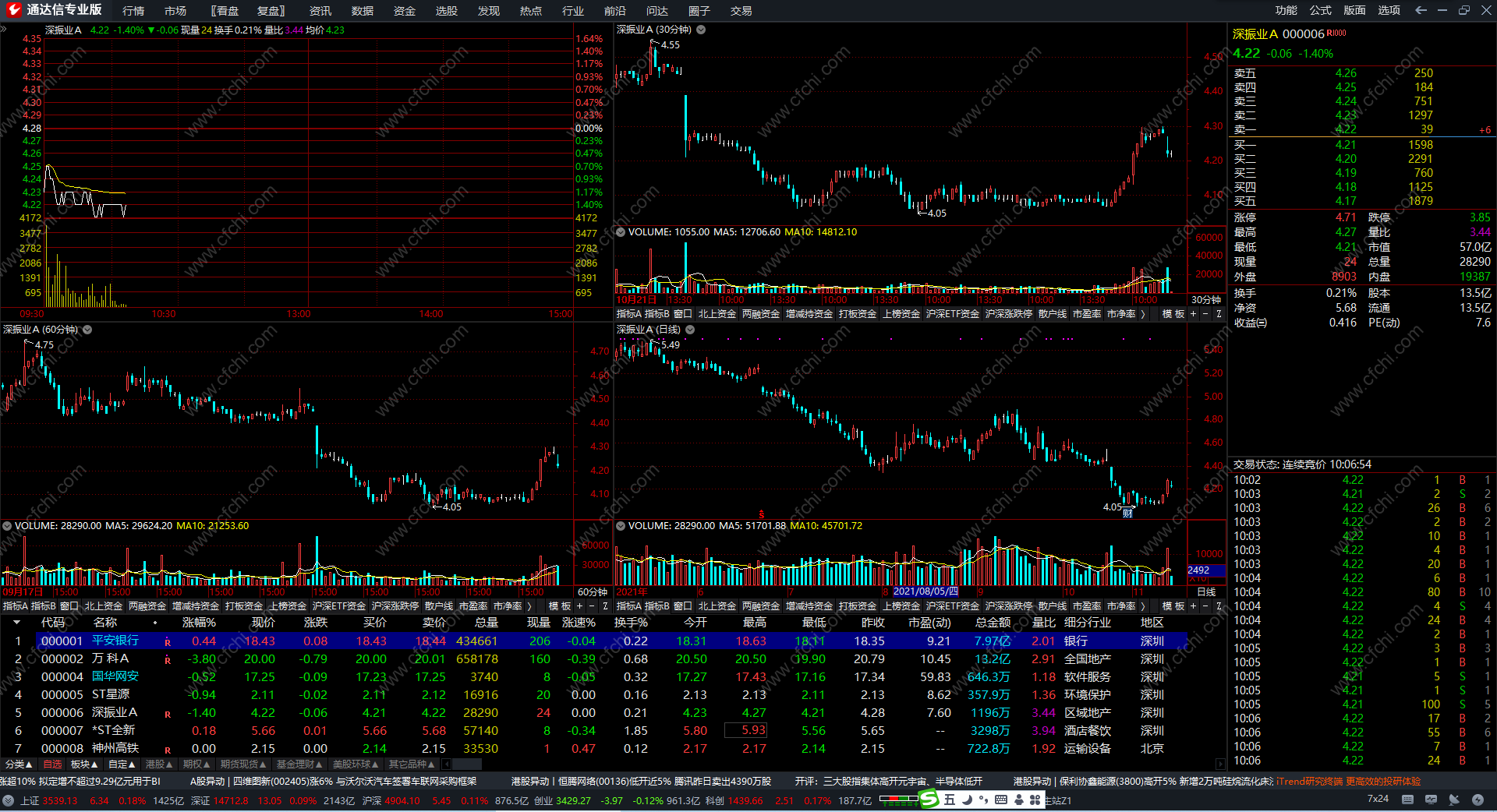Expand the 自定 dropdown tab

(x=122, y=764)
